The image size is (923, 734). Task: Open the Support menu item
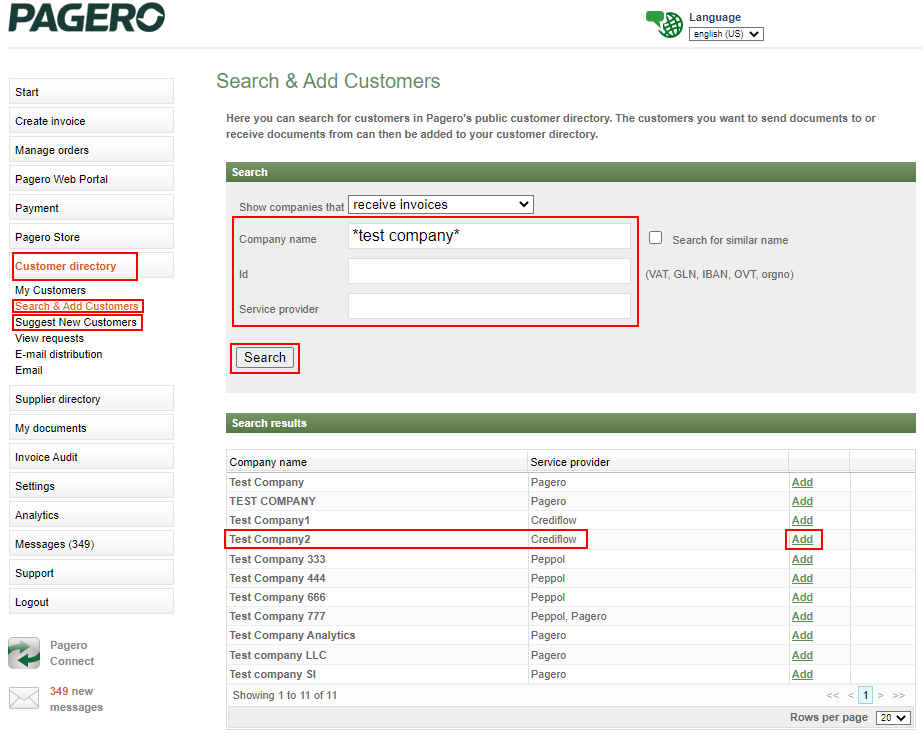91,573
